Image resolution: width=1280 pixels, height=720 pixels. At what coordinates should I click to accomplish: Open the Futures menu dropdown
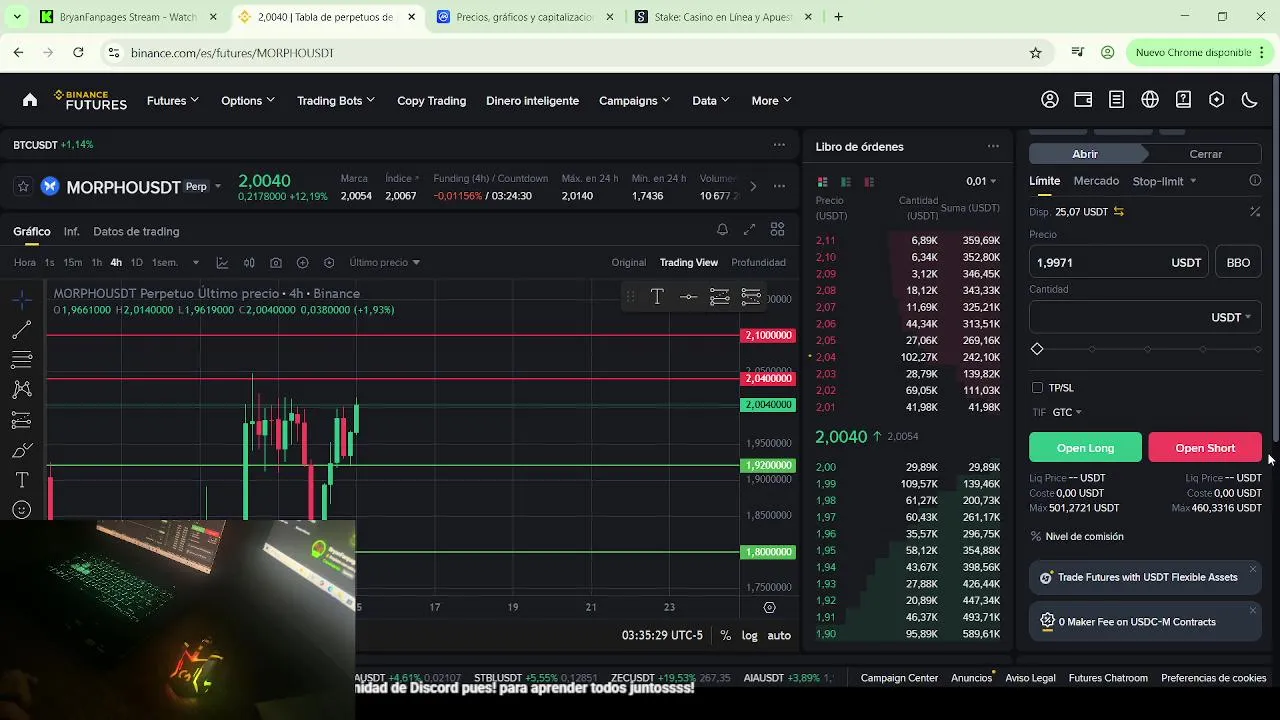coord(173,100)
